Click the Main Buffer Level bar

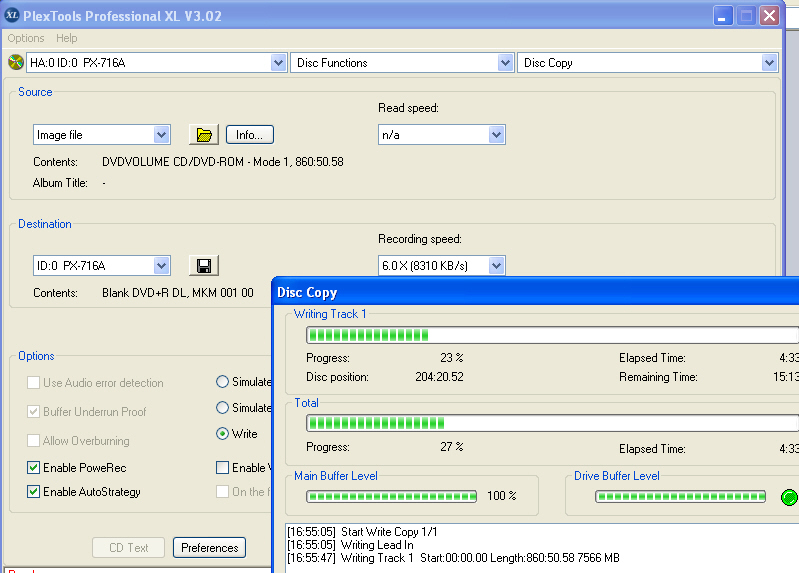[391, 497]
